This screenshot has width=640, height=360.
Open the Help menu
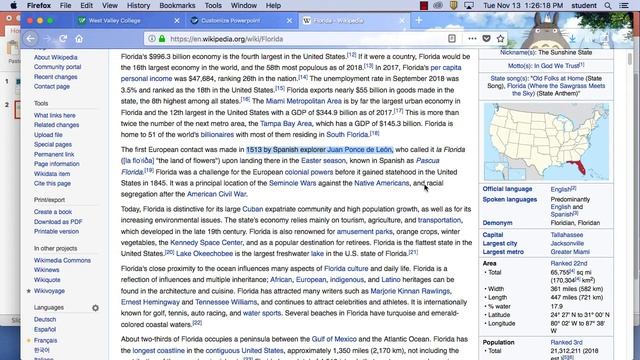[273, 6]
